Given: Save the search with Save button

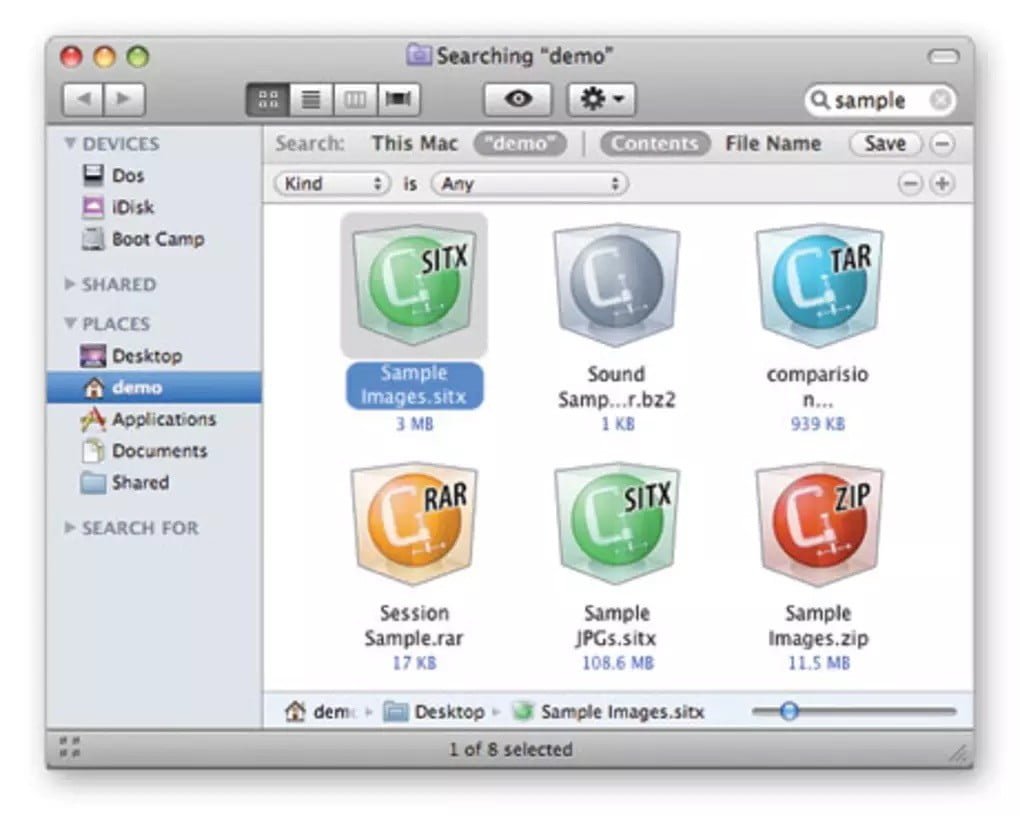Looking at the screenshot, I should [884, 144].
